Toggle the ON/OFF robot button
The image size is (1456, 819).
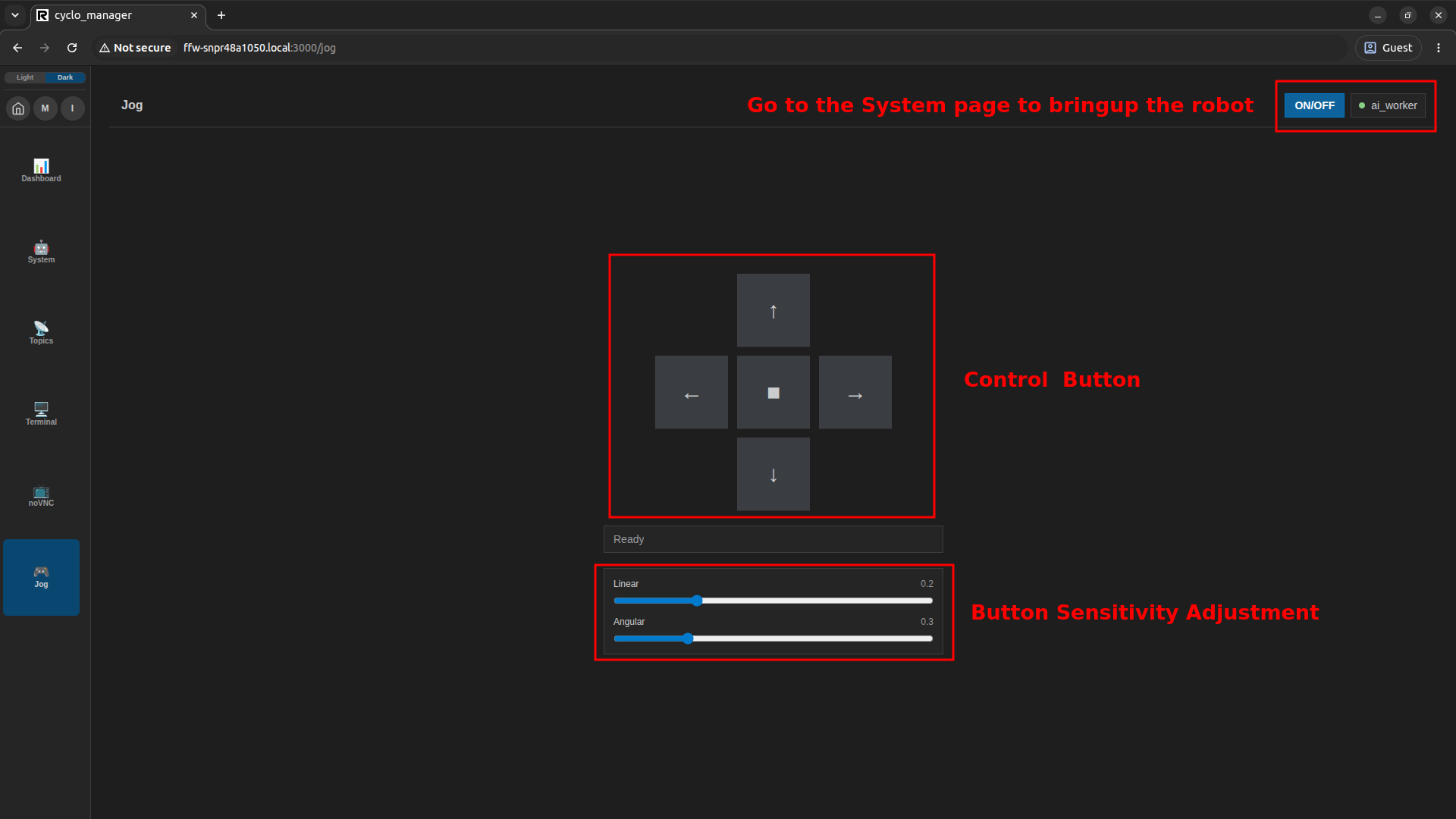pos(1314,105)
